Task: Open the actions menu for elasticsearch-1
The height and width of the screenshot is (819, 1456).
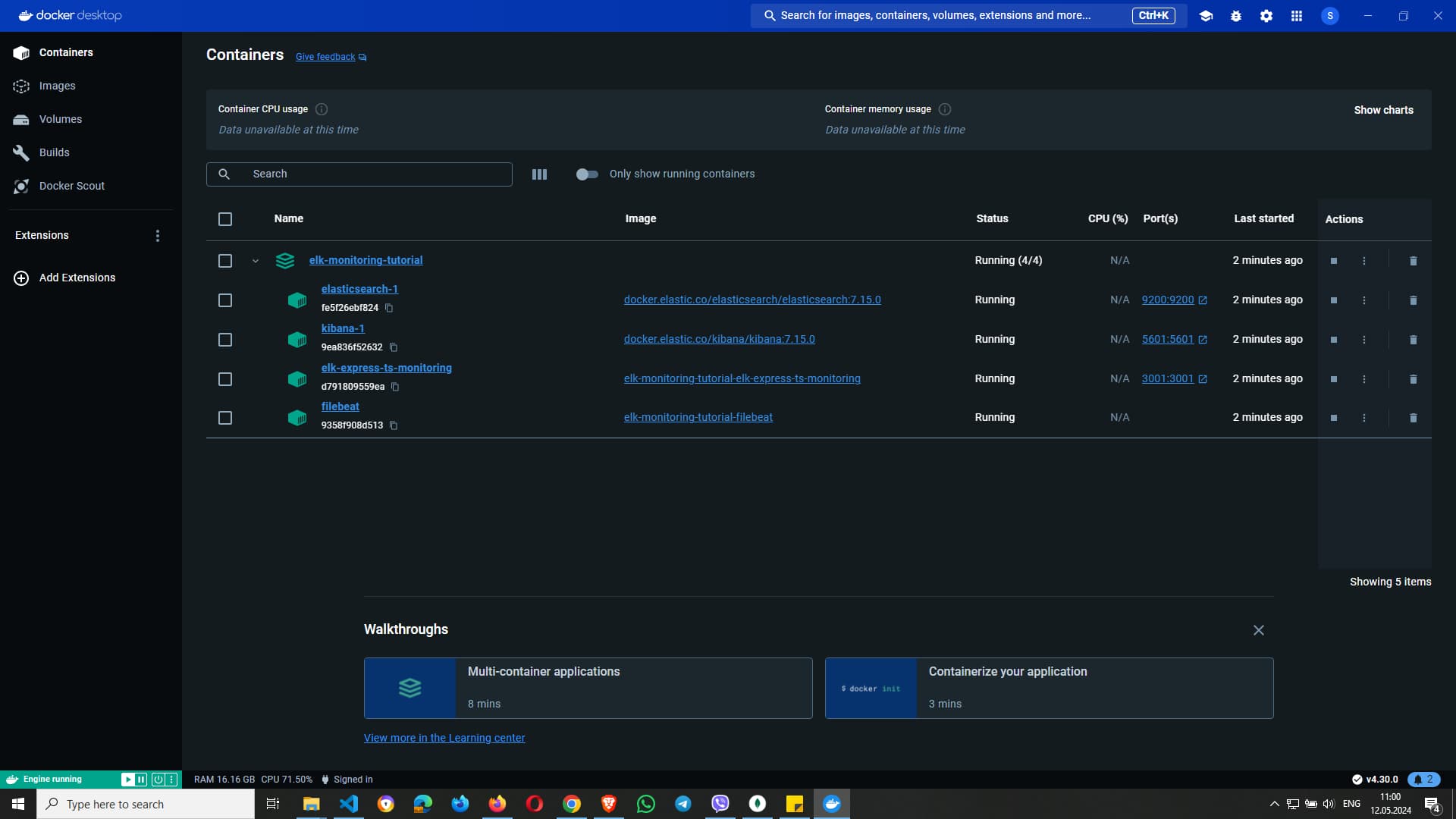Action: pos(1365,300)
